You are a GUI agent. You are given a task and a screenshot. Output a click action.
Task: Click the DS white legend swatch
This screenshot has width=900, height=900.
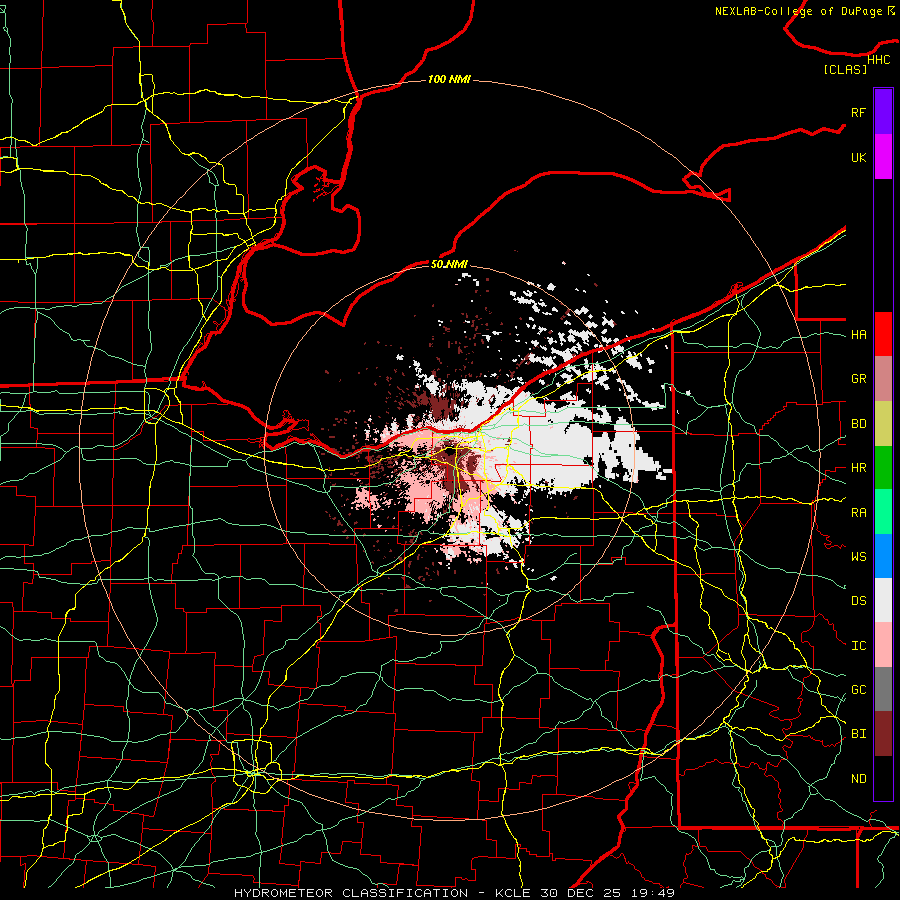(883, 600)
